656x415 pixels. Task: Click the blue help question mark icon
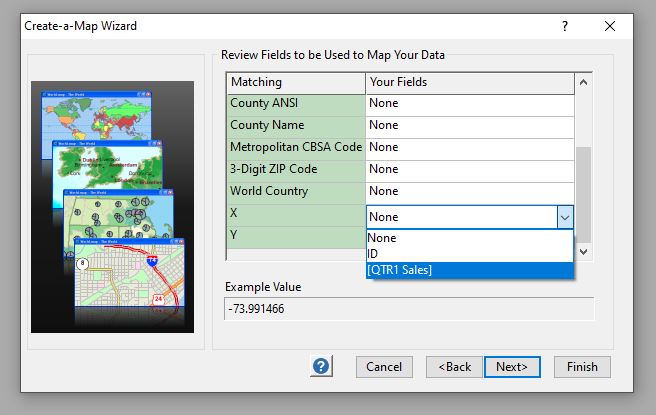(321, 366)
